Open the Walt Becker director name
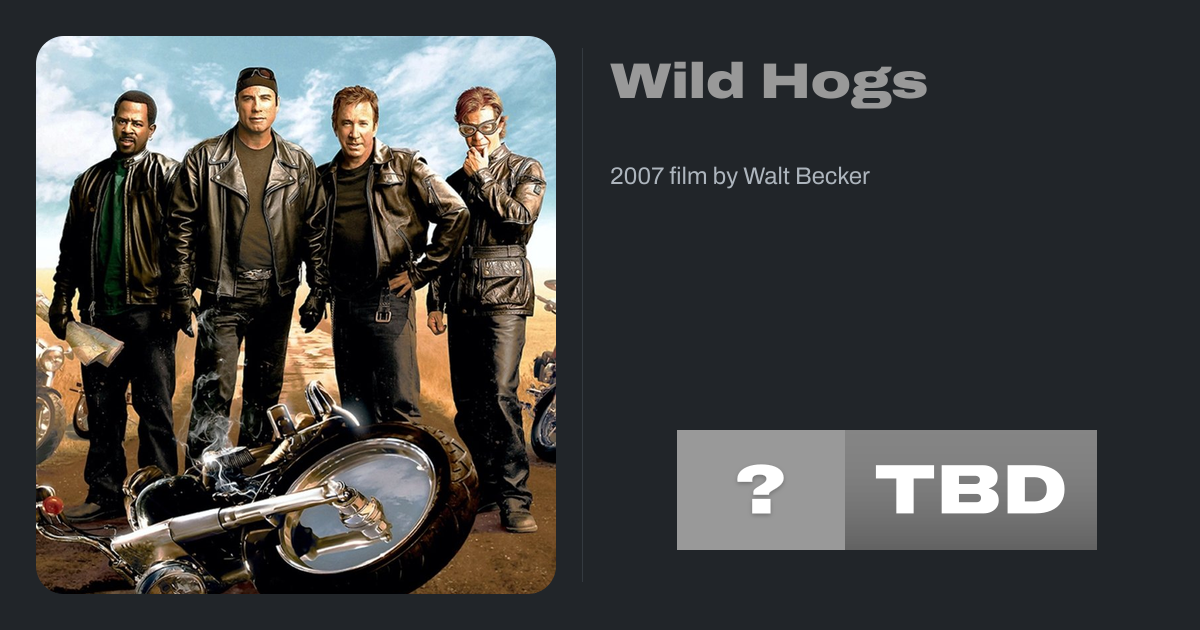The height and width of the screenshot is (630, 1200). pos(806,176)
